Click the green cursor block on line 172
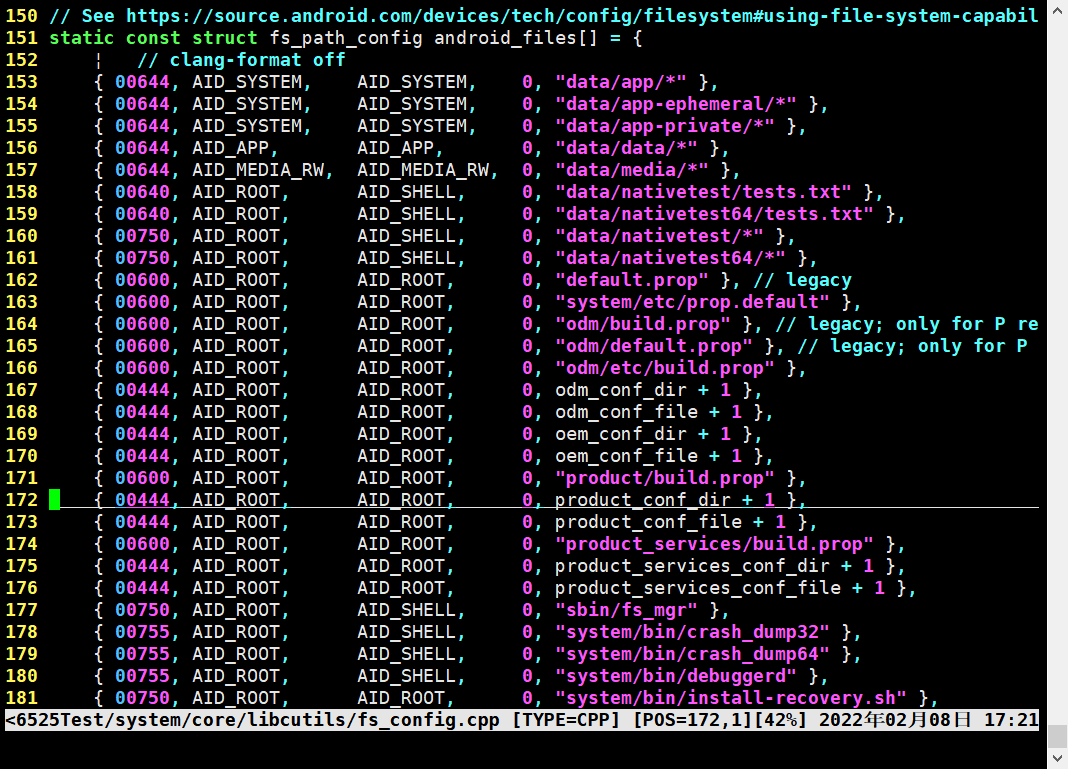 coord(54,500)
